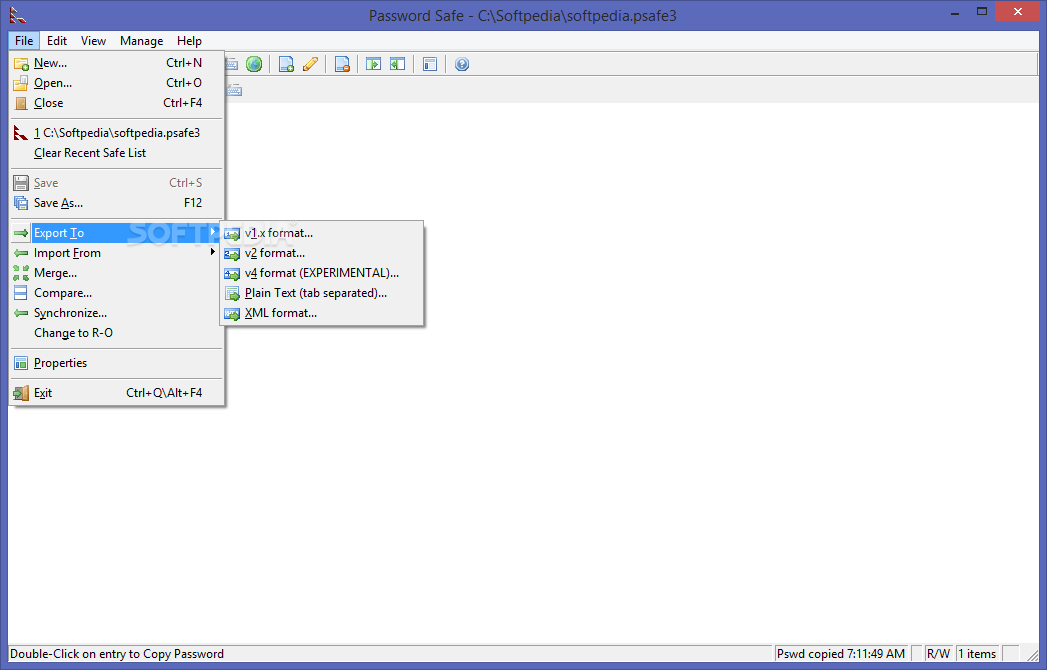The height and width of the screenshot is (670, 1047).
Task: Open the Help menu
Action: coord(189,41)
